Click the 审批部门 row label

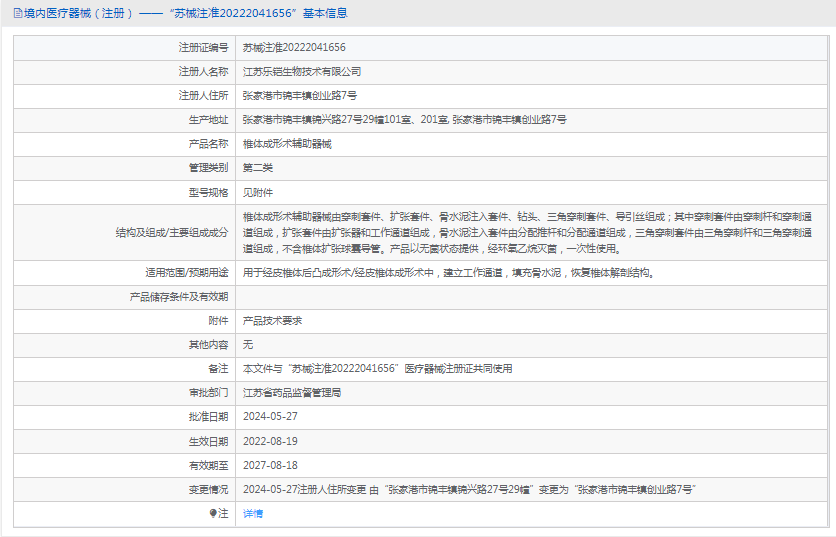tap(208, 392)
